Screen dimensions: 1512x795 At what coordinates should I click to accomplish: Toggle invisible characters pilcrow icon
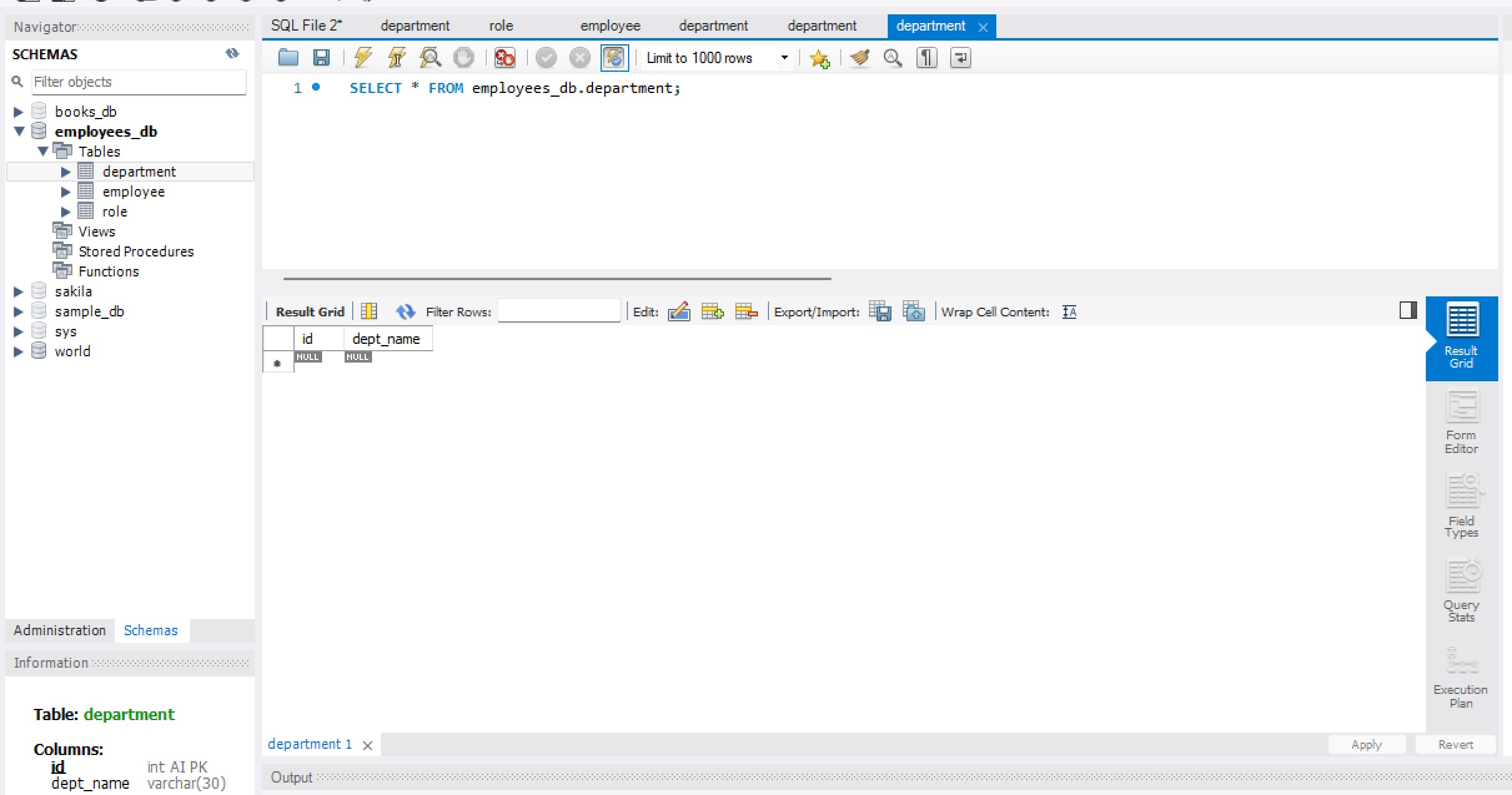(926, 58)
